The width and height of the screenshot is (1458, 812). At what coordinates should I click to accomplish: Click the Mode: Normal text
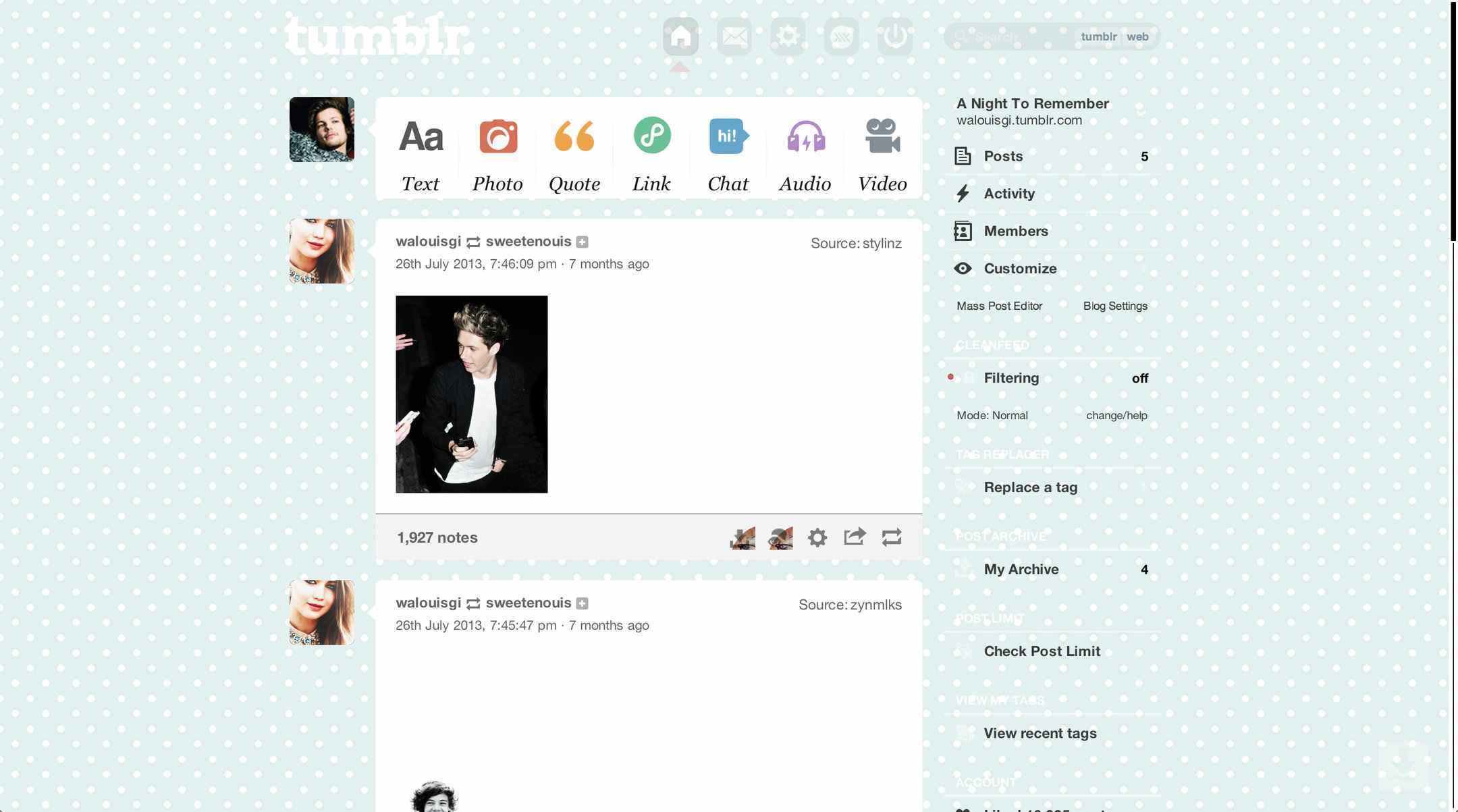[x=992, y=416]
